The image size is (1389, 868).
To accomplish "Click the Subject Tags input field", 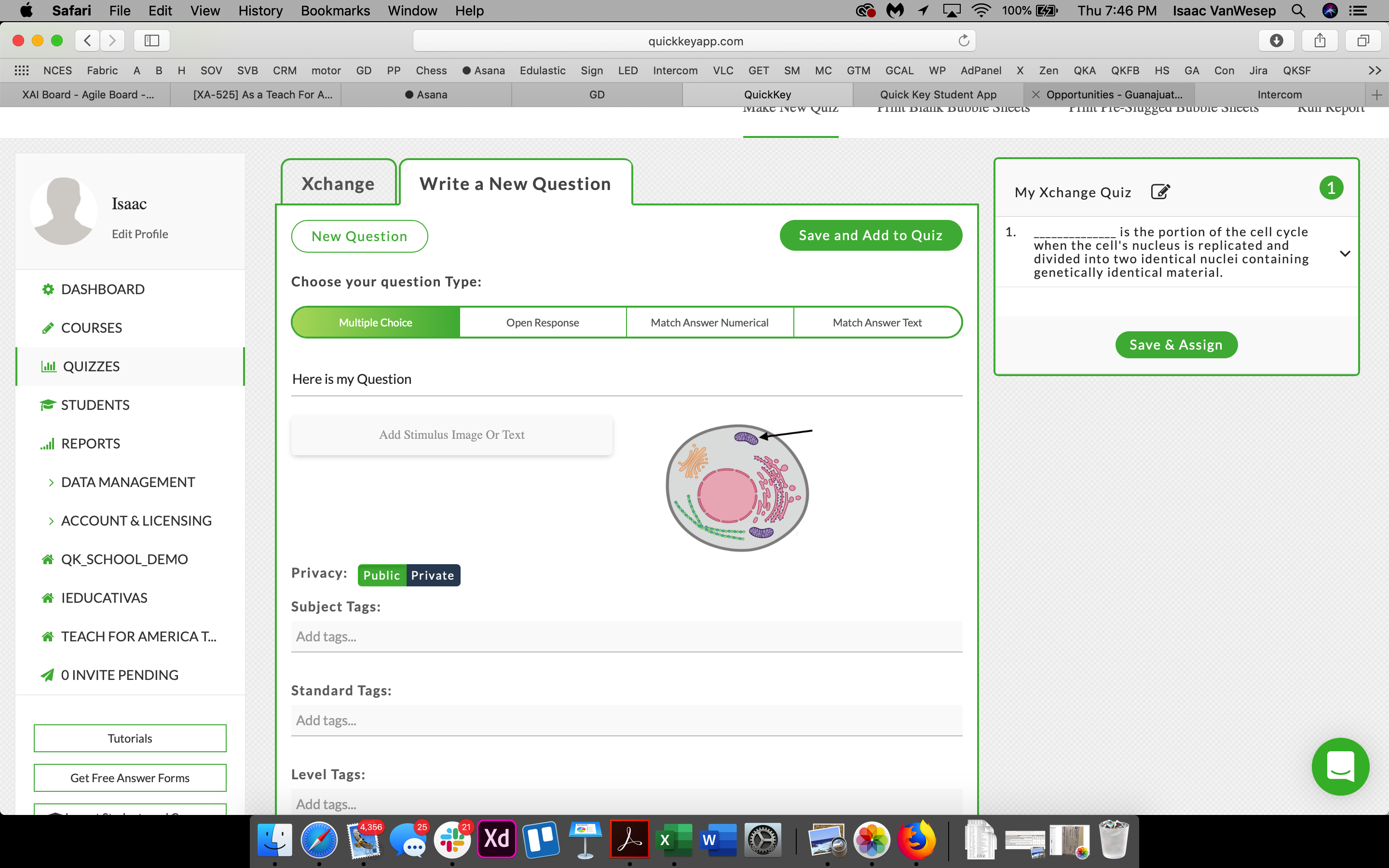I will click(x=626, y=637).
